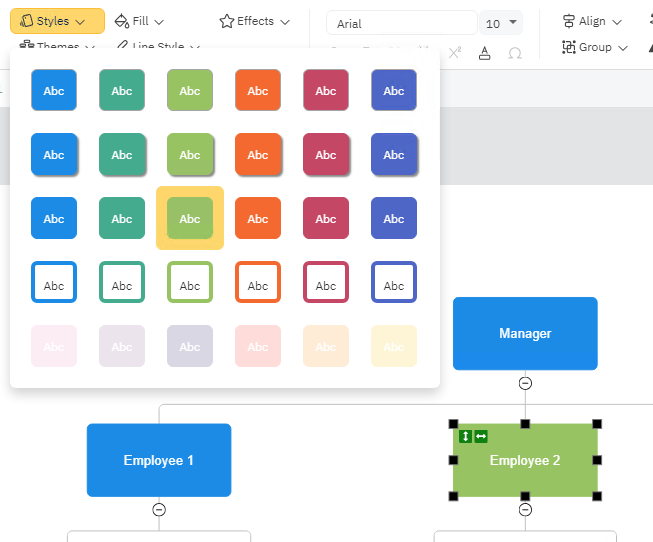Choose the orange outlined Abc style
This screenshot has width=653, height=542.
coord(258,282)
